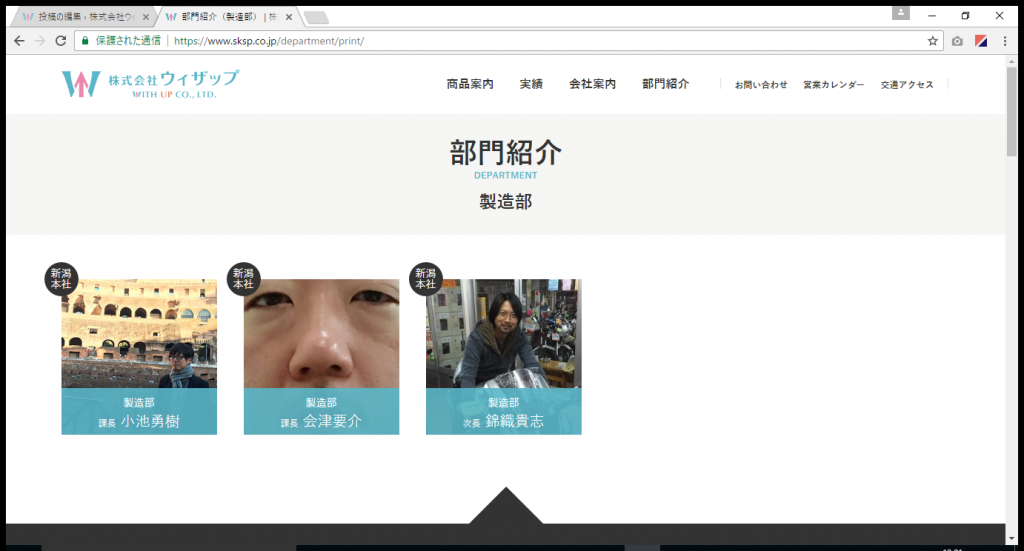Screen dimensions: 1024x551
Task: Click the 部門紹介 page heading
Action: coord(505,153)
